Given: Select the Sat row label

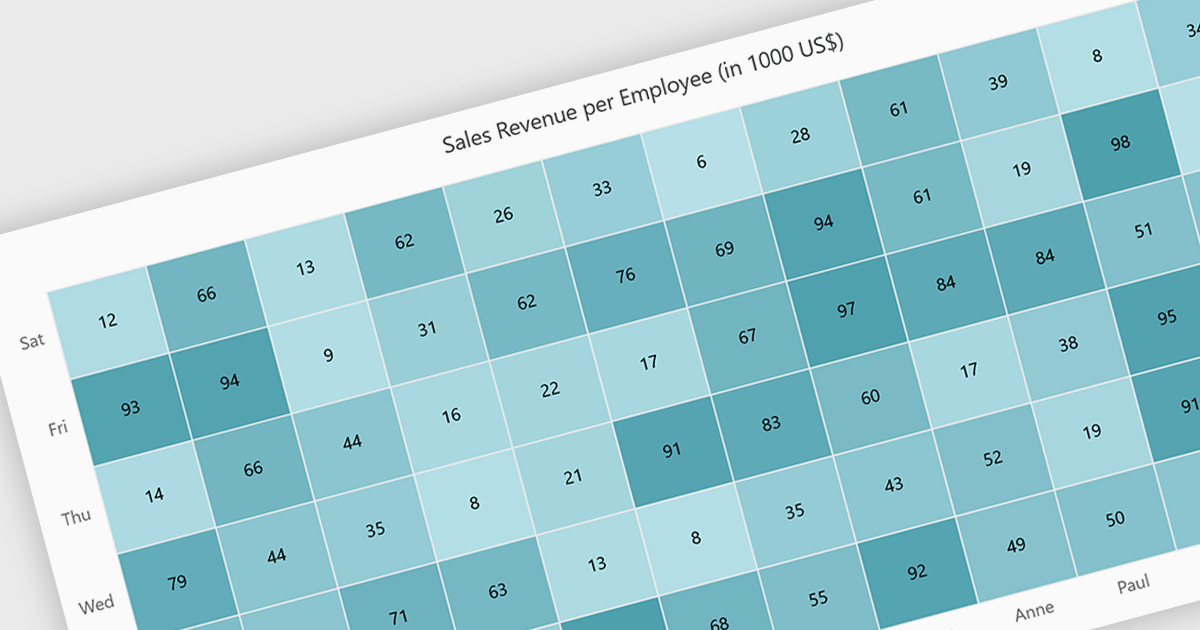Looking at the screenshot, I should click(33, 341).
